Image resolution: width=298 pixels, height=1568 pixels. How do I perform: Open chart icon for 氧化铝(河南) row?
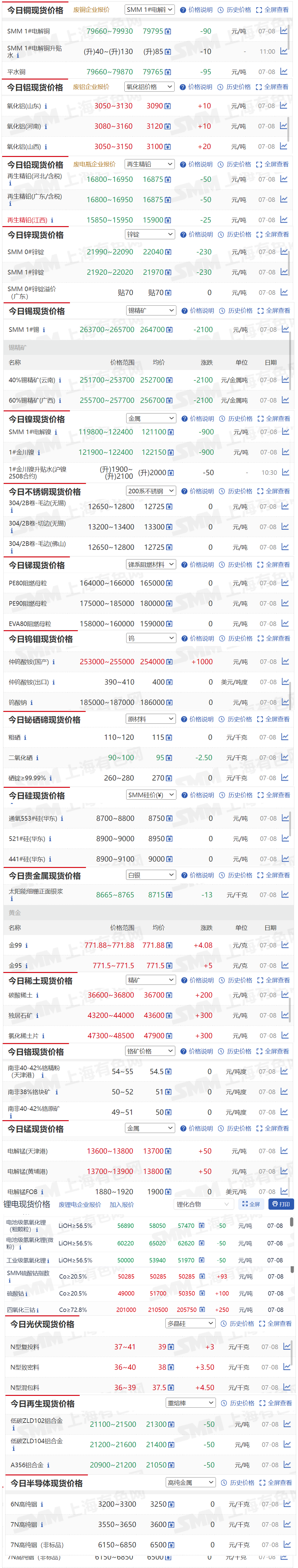point(283,126)
